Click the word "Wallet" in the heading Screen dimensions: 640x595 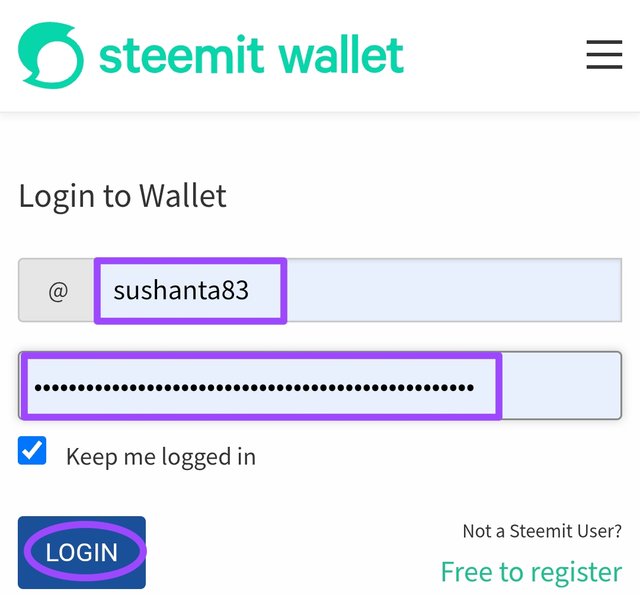tap(182, 196)
